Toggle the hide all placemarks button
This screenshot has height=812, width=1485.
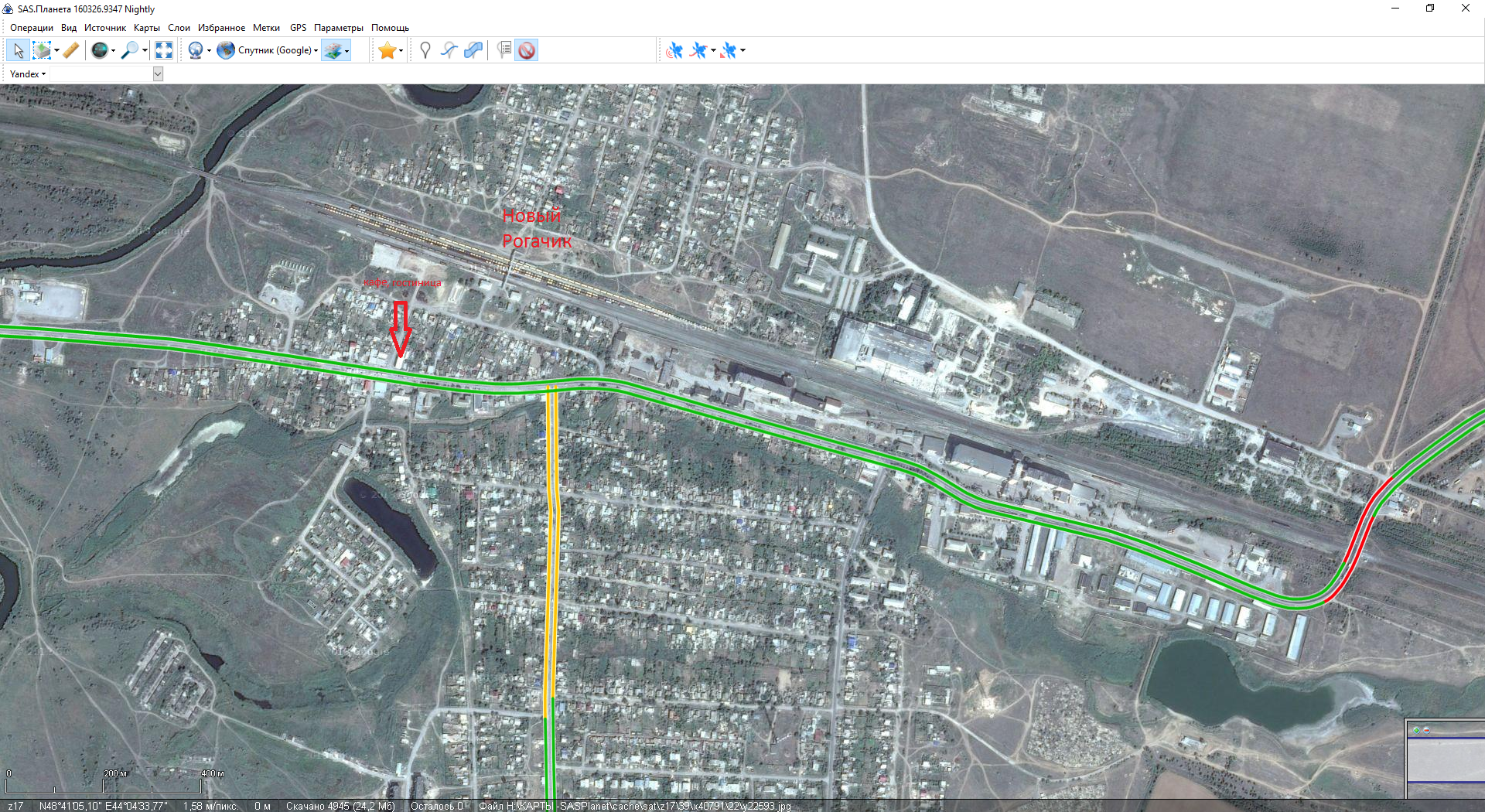click(527, 50)
